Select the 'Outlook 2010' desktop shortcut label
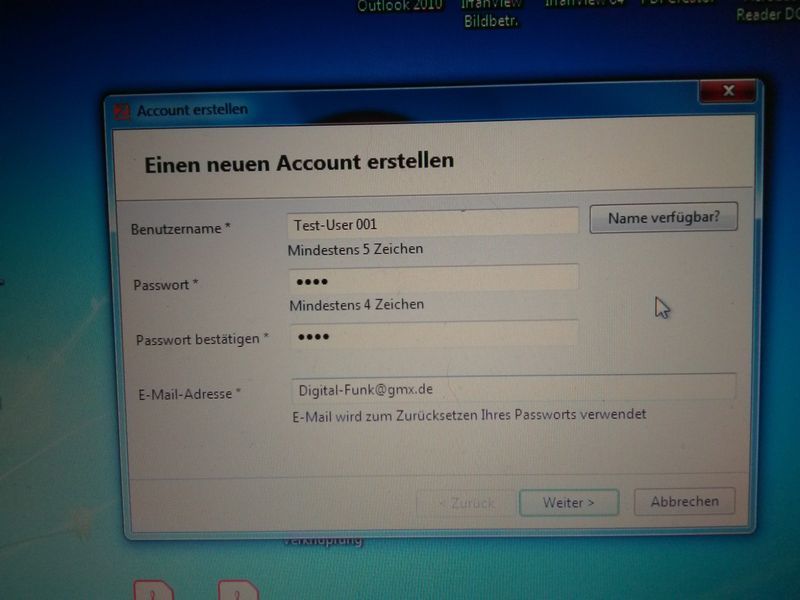The height and width of the screenshot is (600, 800). [399, 6]
